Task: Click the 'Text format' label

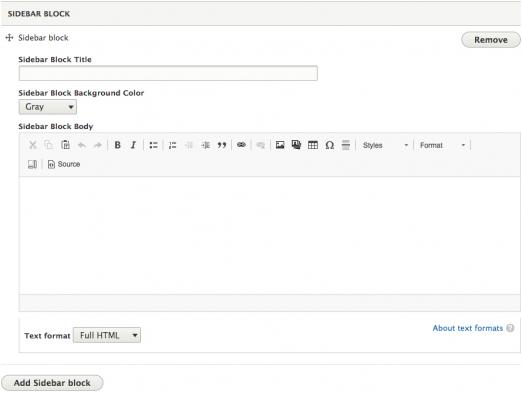Action: click(x=47, y=335)
